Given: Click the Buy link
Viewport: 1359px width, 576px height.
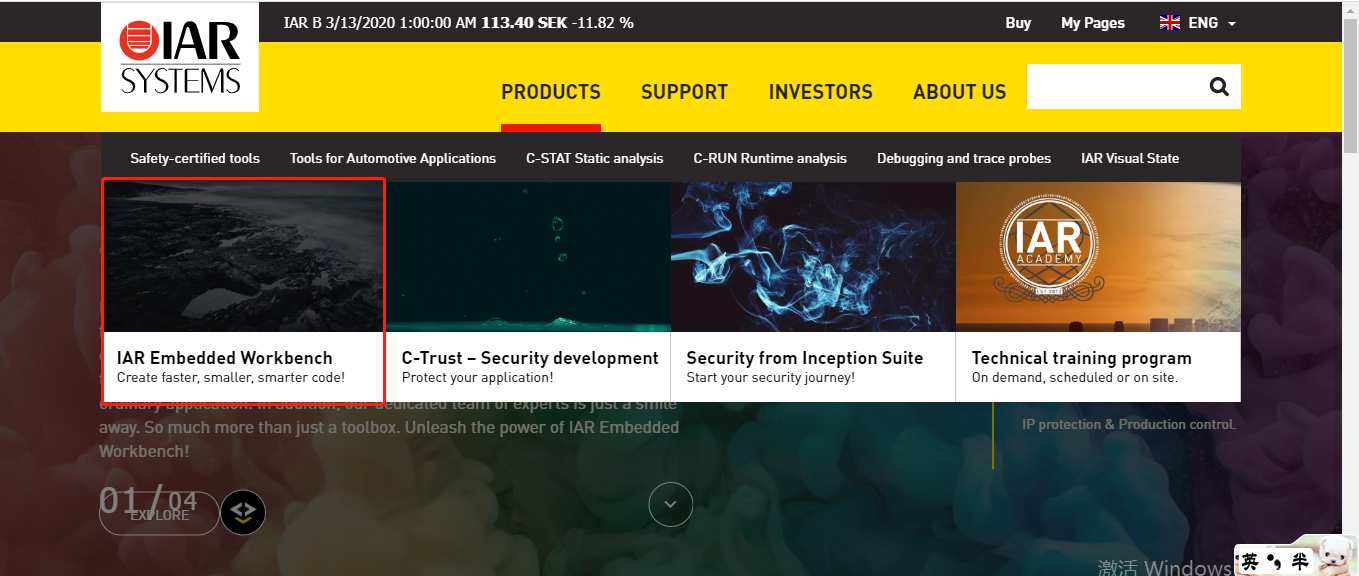Looking at the screenshot, I should (x=1018, y=23).
